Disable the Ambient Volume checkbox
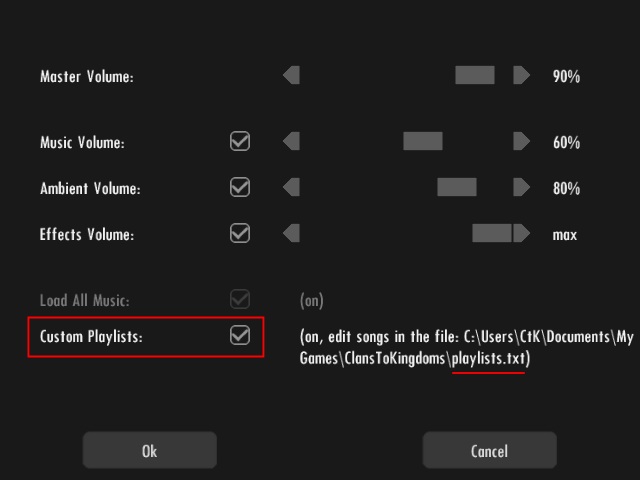Viewport: 640px width, 480px height. (x=240, y=187)
